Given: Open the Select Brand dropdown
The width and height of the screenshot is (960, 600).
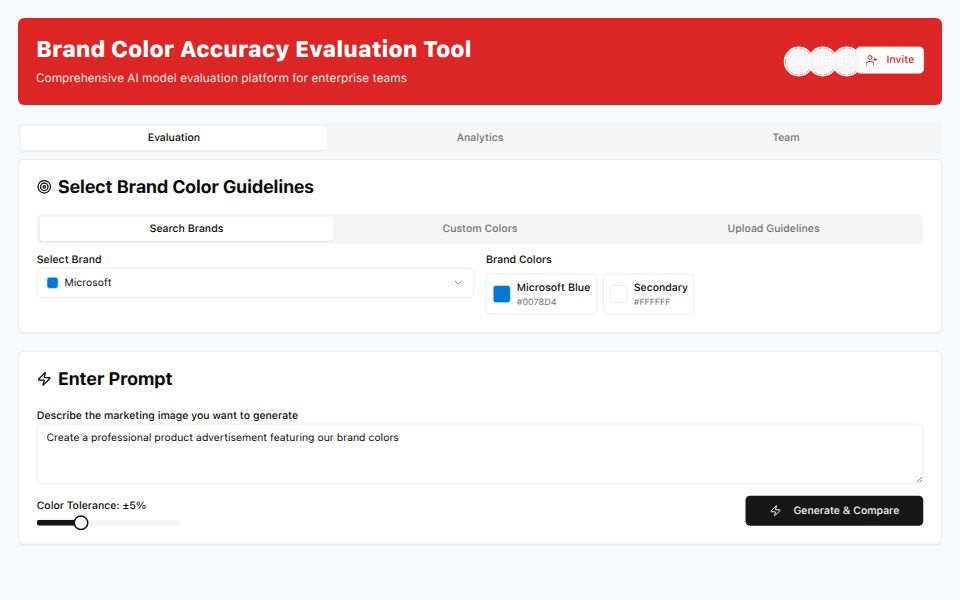Looking at the screenshot, I should (x=255, y=283).
